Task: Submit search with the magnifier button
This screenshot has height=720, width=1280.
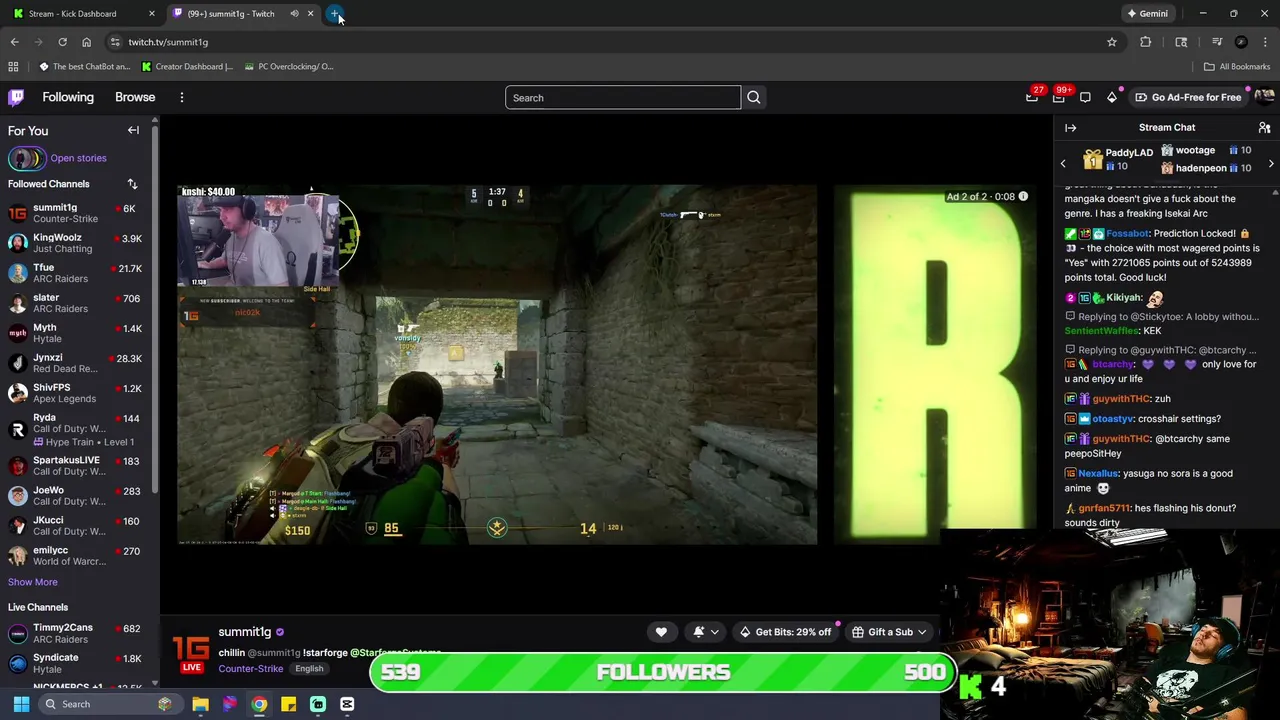Action: (x=754, y=97)
